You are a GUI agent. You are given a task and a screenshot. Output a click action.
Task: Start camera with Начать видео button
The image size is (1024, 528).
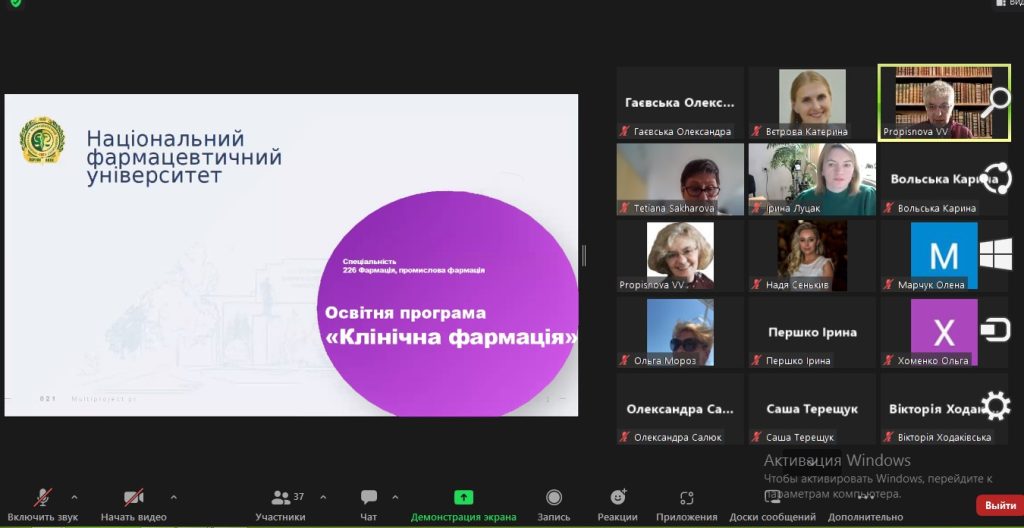coord(133,505)
